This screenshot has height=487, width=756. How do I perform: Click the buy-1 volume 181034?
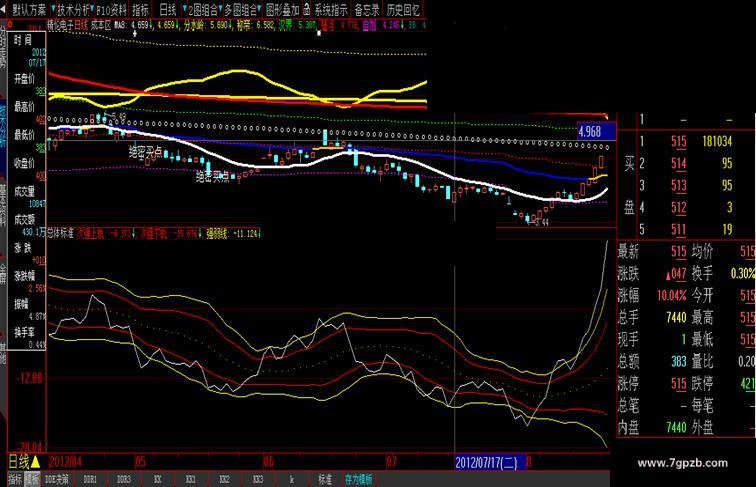pyautogui.click(x=717, y=141)
